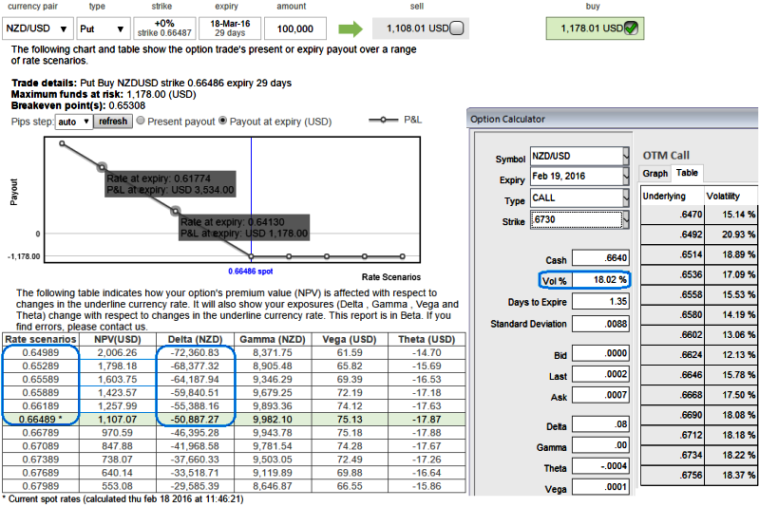Click the 0.64130 rate marker on chart
The height and width of the screenshot is (507, 759).
[x=176, y=211]
